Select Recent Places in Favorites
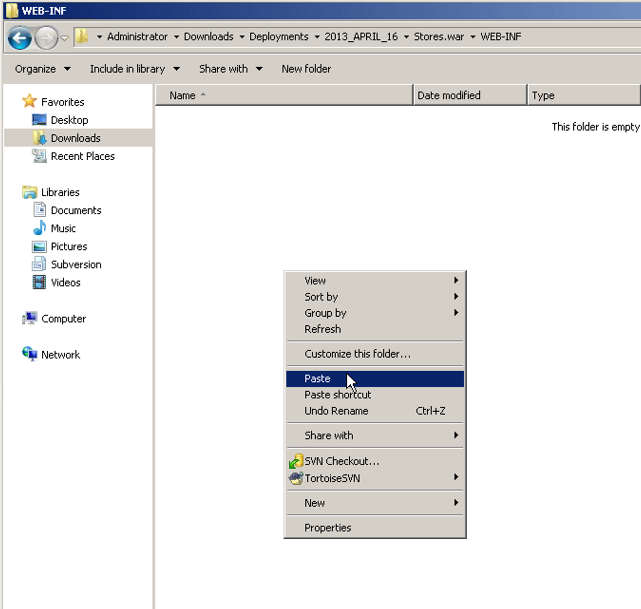 click(x=82, y=156)
